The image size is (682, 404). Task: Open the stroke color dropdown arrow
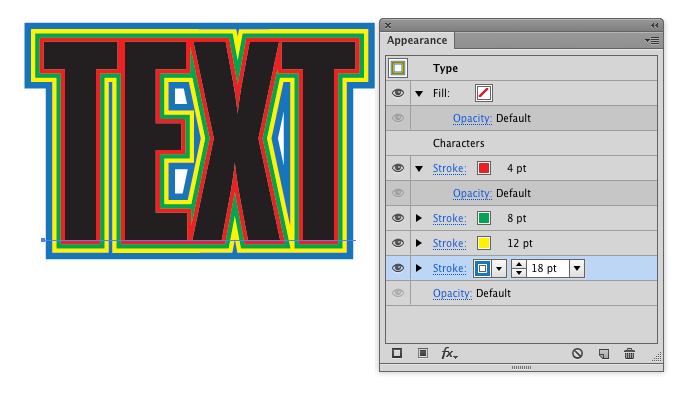click(x=499, y=269)
